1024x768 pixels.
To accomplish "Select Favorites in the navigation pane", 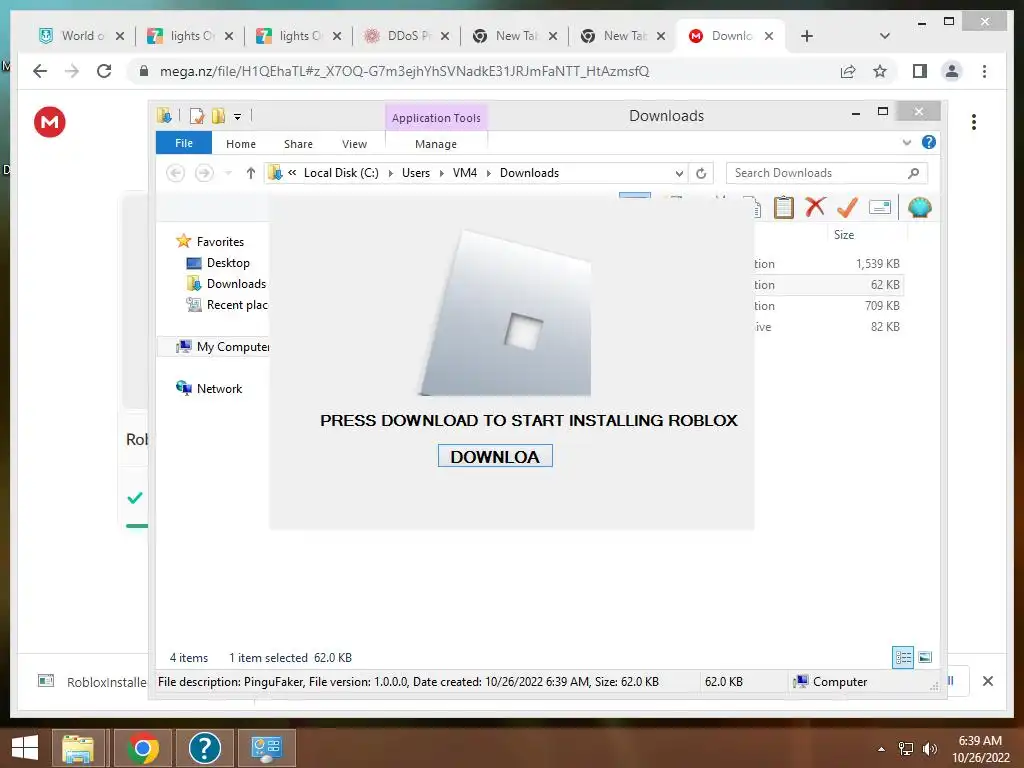I will 220,242.
